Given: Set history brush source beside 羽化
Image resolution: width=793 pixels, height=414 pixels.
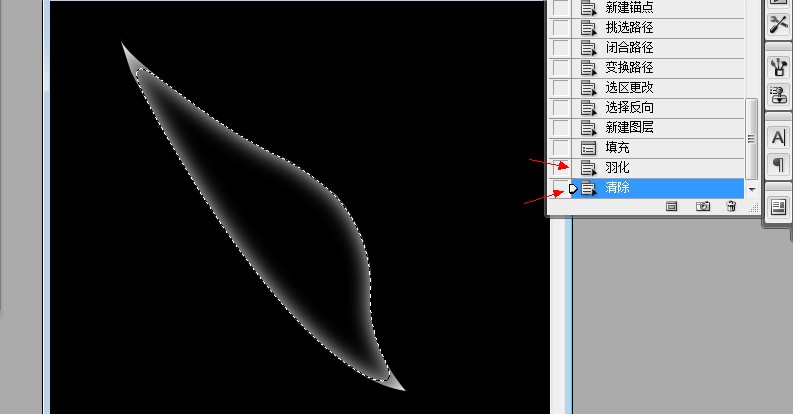Looking at the screenshot, I should pos(560,167).
